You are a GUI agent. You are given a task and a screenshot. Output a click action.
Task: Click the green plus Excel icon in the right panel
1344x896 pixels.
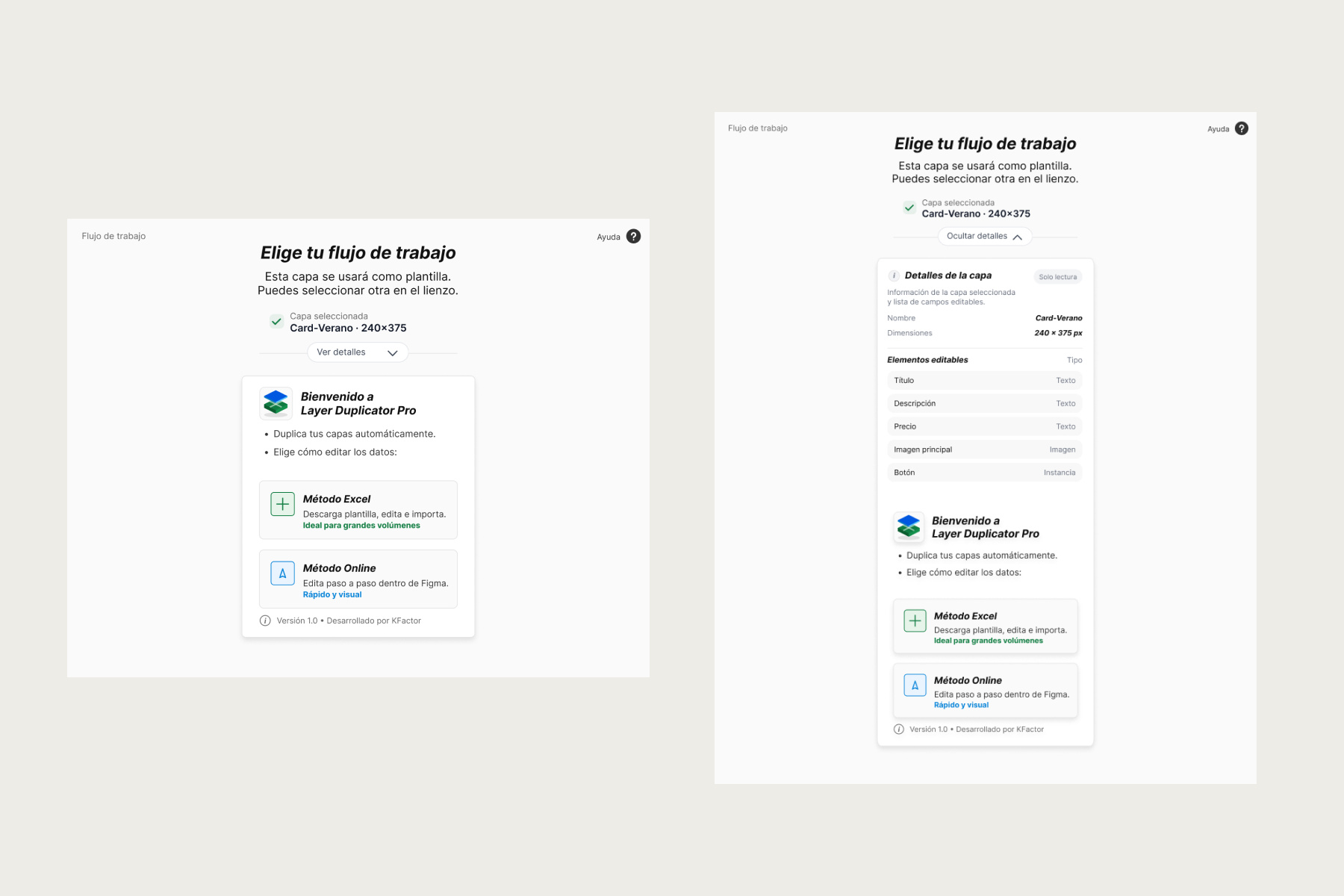(915, 620)
